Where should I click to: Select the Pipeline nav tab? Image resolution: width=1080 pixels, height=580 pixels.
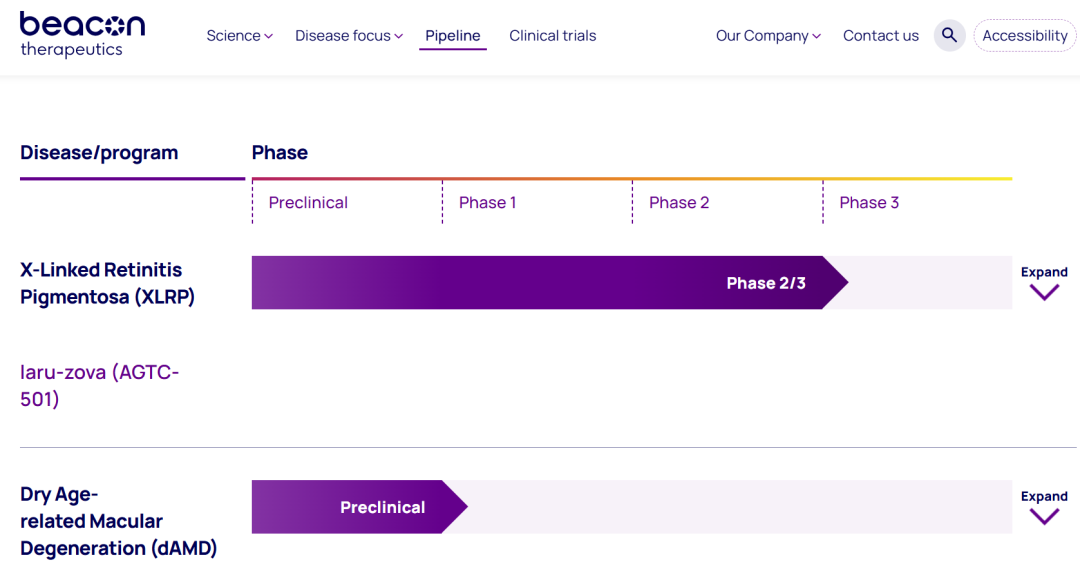[453, 36]
